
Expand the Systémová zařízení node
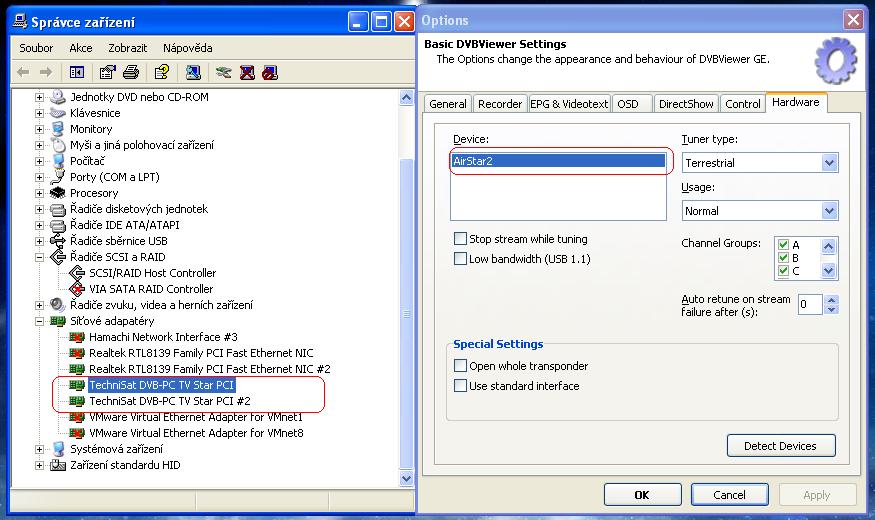click(39, 449)
